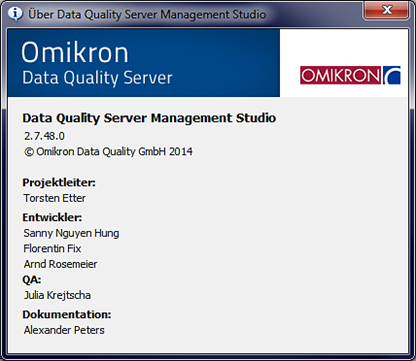Click the "Data Quality Server" banner subtitle
Screen dimensions: 416x361
[97, 78]
